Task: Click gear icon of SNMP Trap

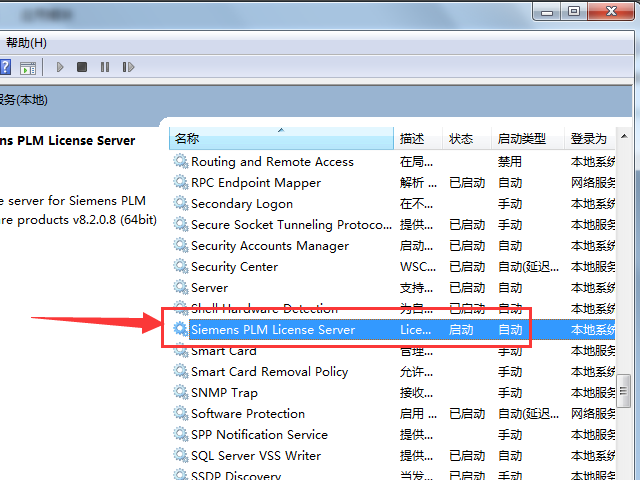Action: click(180, 392)
